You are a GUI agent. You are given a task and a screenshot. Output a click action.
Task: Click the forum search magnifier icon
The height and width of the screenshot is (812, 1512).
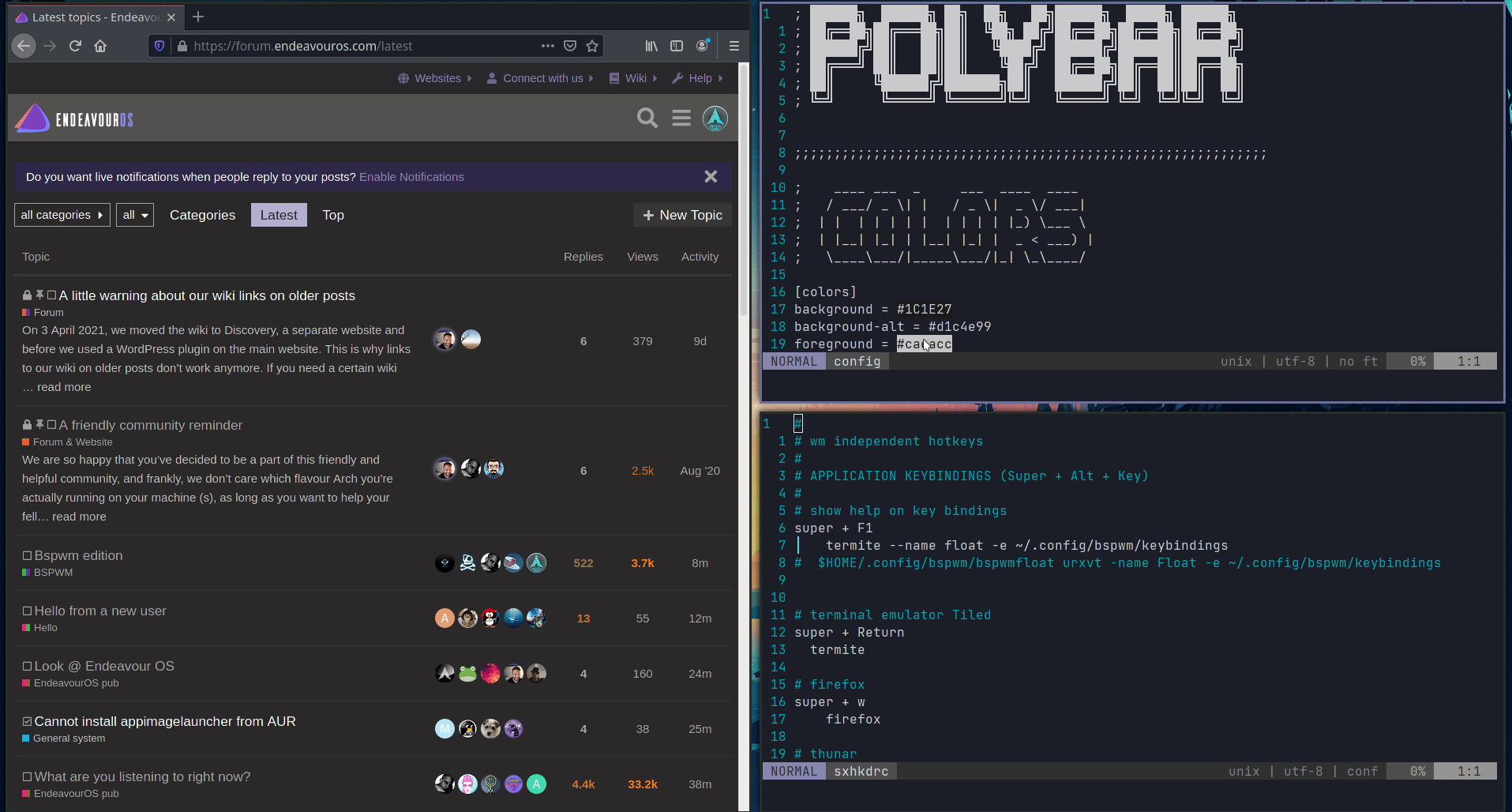[x=647, y=118]
